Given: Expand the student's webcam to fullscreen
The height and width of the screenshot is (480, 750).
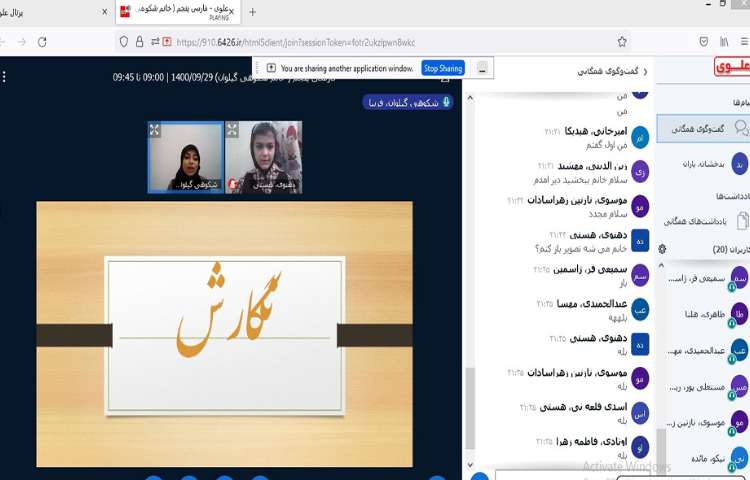Looking at the screenshot, I should click(232, 129).
